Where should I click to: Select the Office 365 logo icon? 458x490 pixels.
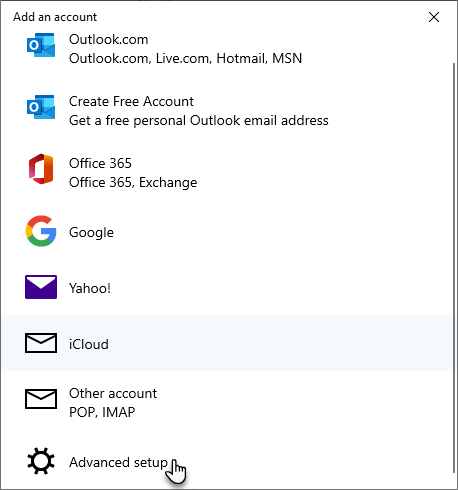coord(41,169)
